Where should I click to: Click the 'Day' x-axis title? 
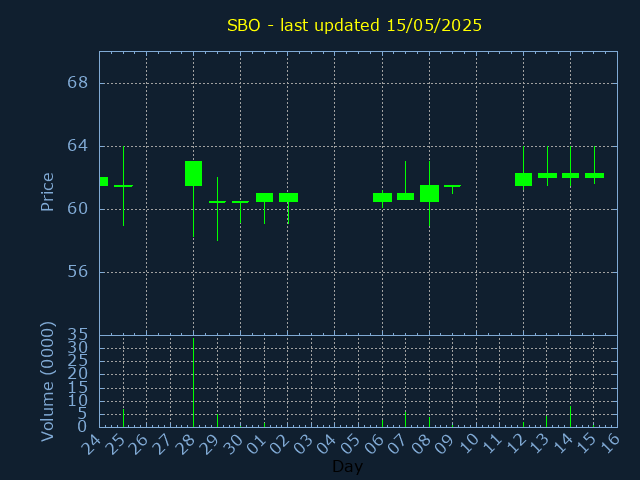[347, 466]
